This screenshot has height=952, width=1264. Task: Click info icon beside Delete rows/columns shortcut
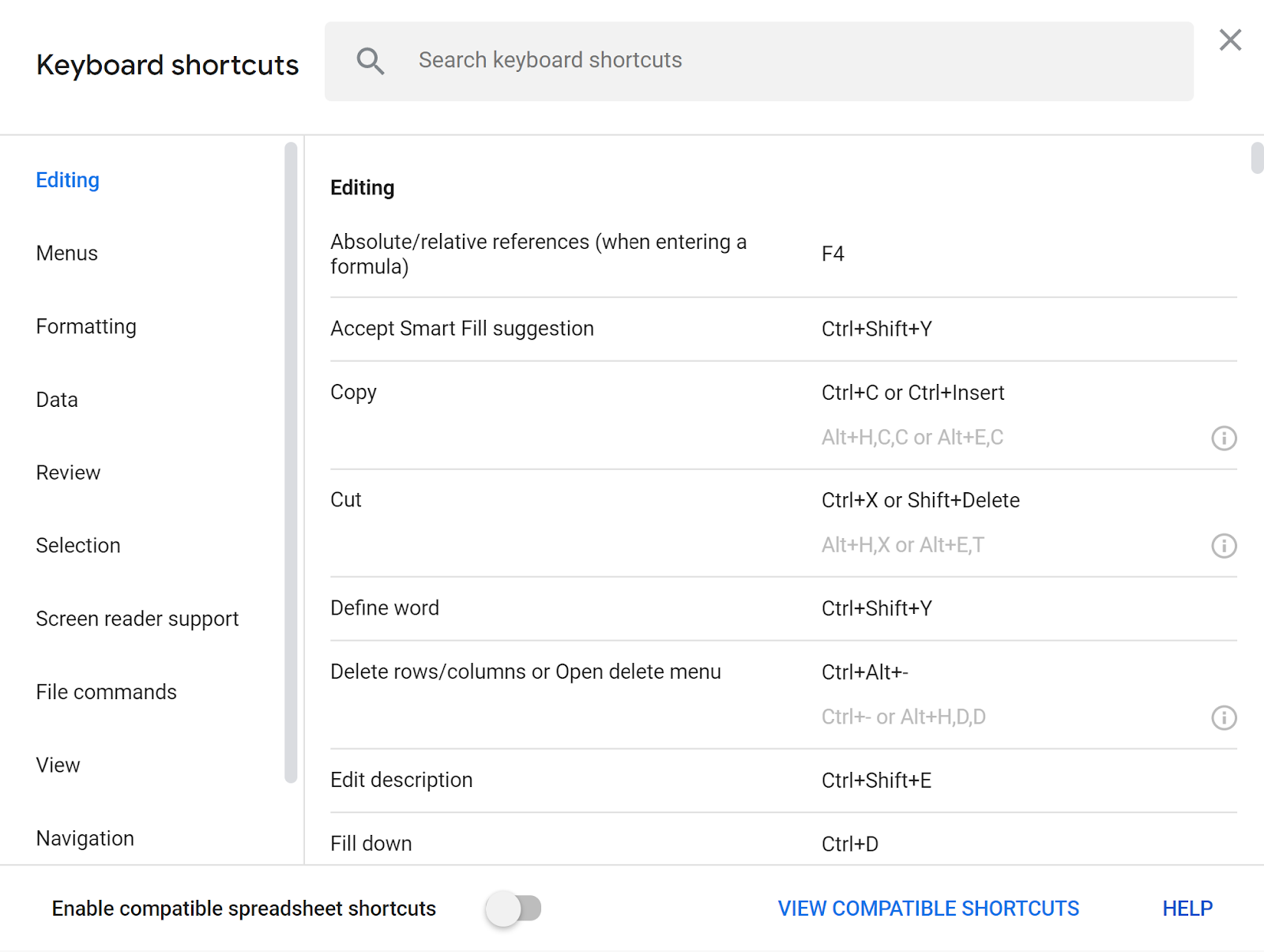[x=1224, y=718]
